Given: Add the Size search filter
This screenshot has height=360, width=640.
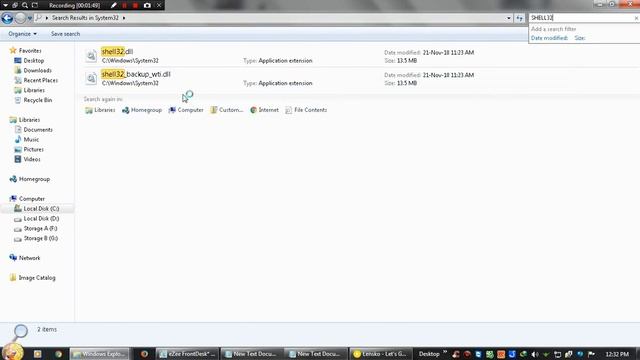Looking at the screenshot, I should click(x=580, y=38).
